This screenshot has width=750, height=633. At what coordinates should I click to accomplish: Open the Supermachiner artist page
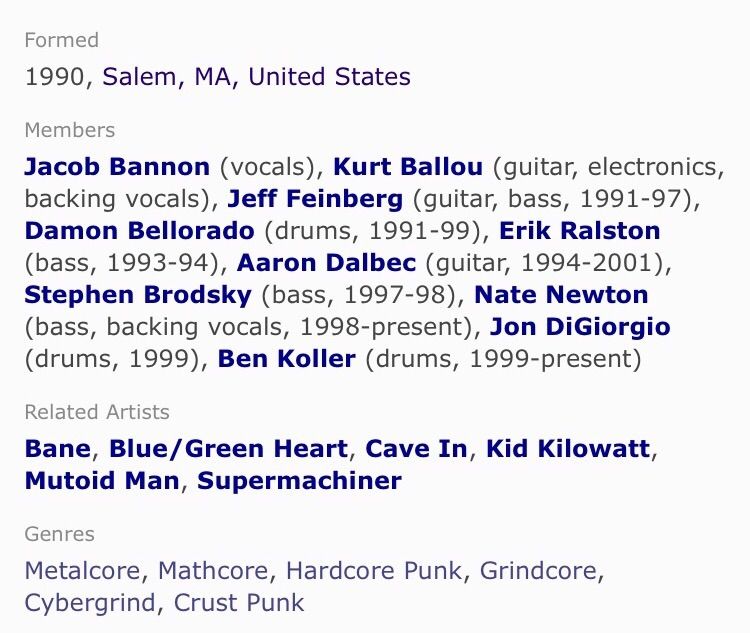(x=299, y=481)
